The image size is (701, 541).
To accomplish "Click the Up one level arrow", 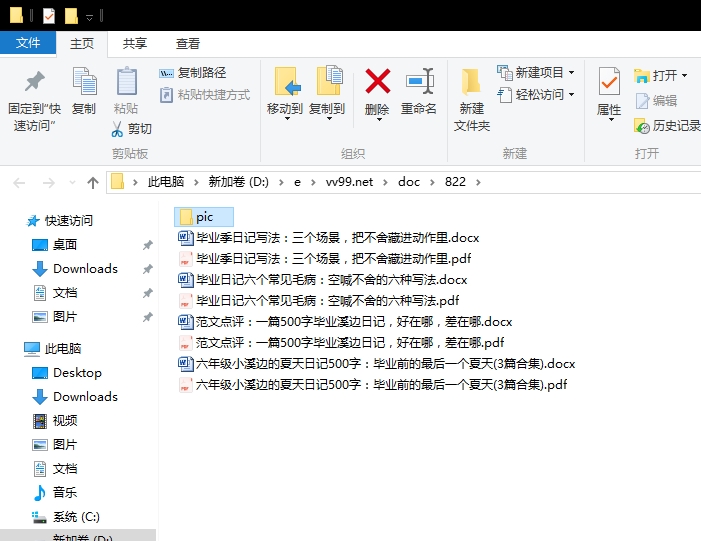I will pyautogui.click(x=93, y=182).
